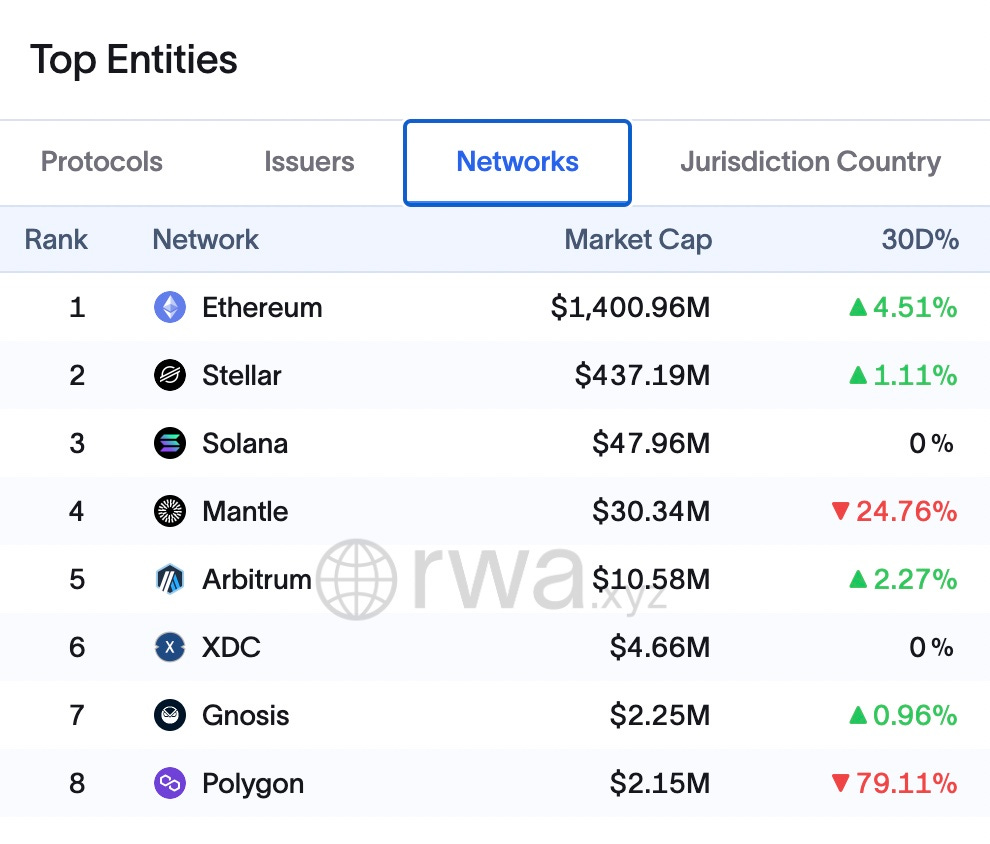990x844 pixels.
Task: Click the Stellar network logo icon
Action: coord(170,375)
